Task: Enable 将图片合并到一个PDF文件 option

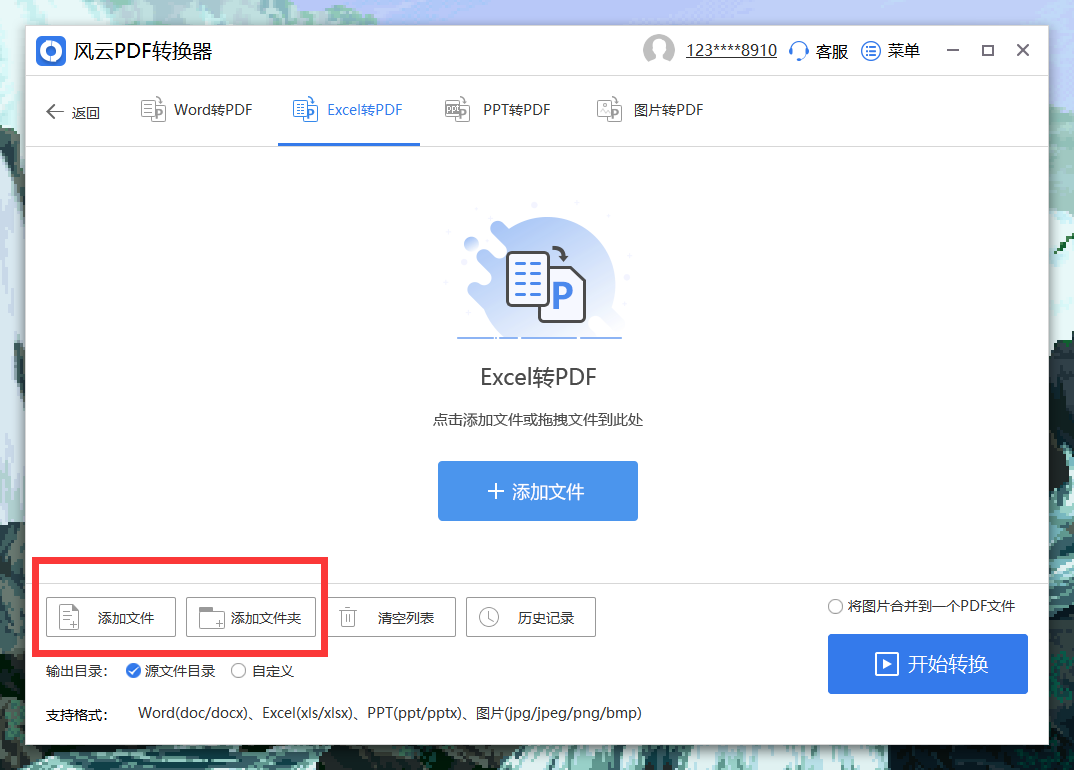Action: [921, 606]
